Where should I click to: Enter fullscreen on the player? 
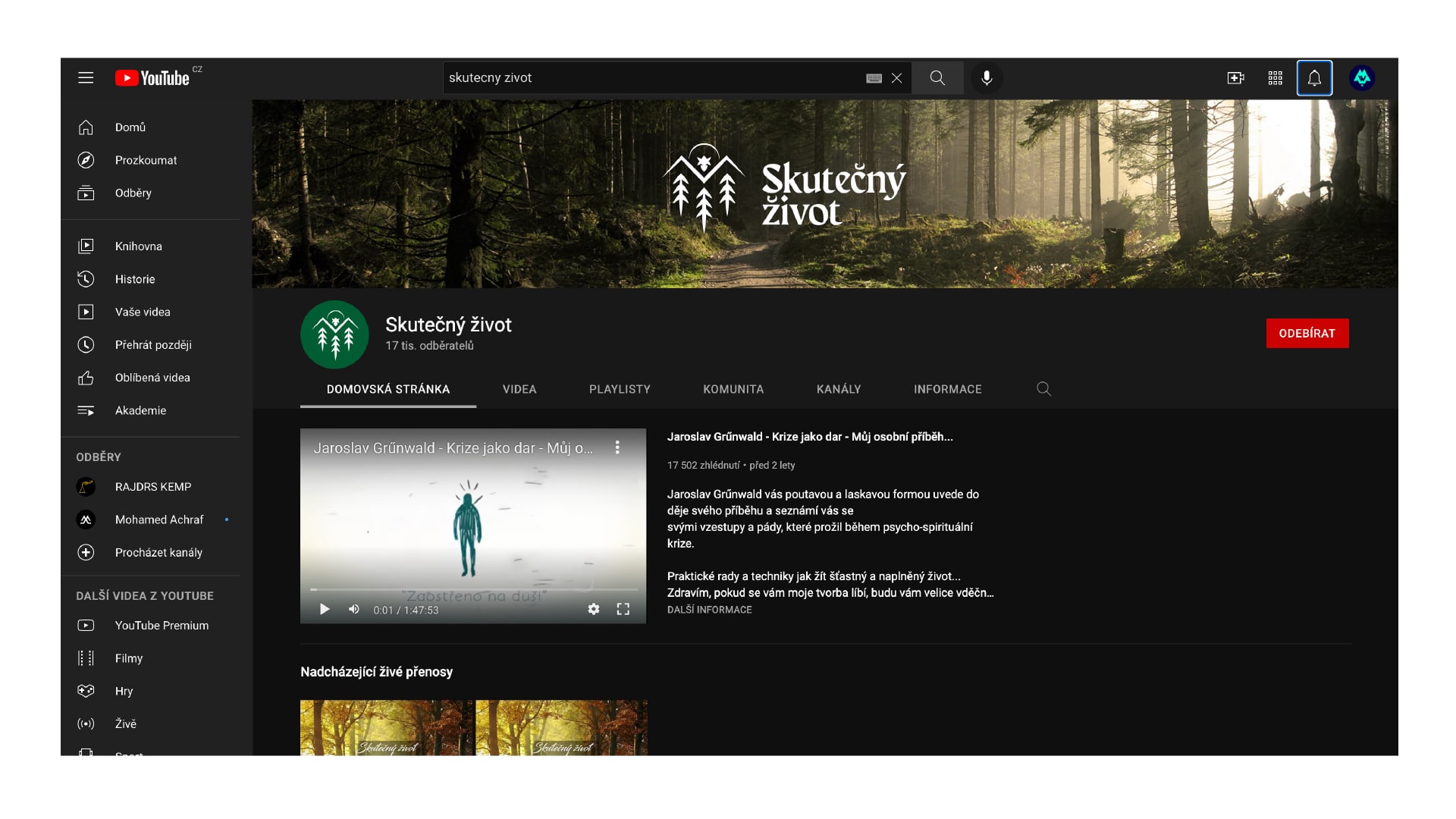tap(623, 609)
